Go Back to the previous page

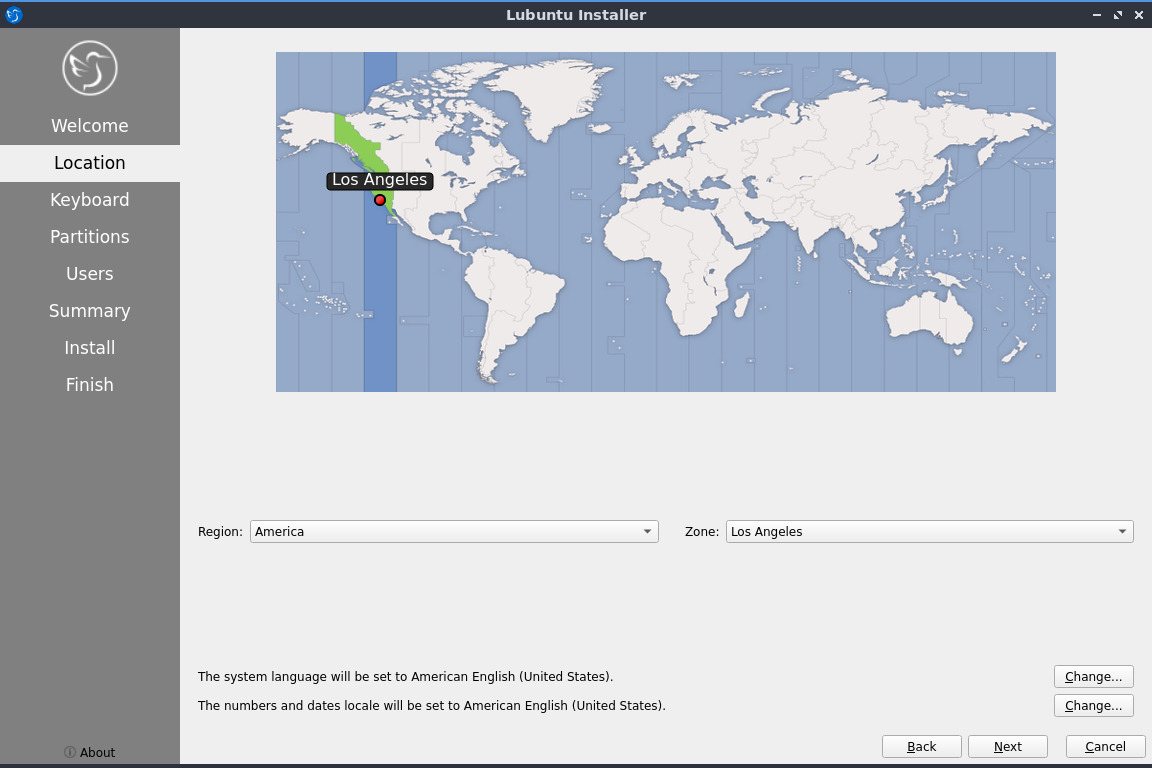coord(921,747)
